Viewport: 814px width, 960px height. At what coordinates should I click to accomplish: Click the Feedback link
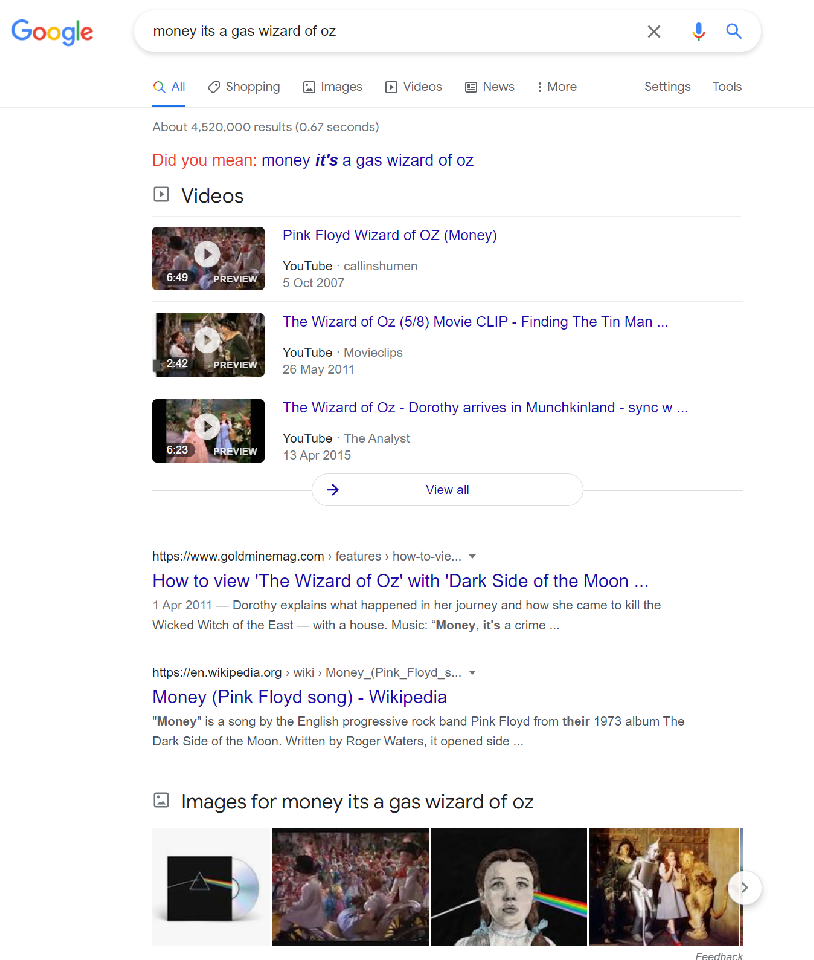point(719,955)
